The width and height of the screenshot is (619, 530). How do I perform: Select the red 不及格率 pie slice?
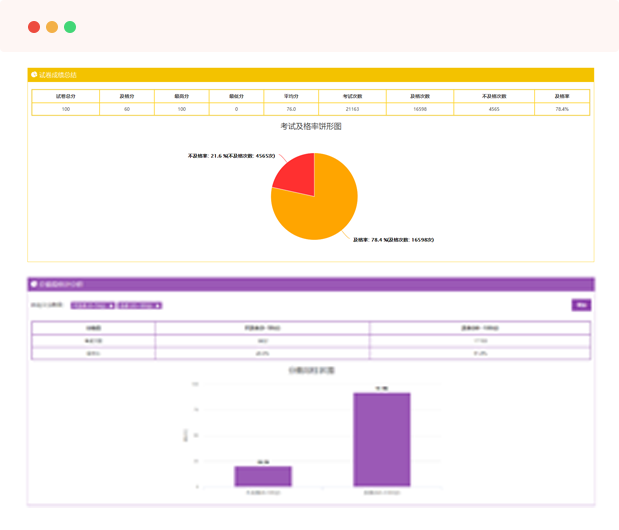coord(297,174)
